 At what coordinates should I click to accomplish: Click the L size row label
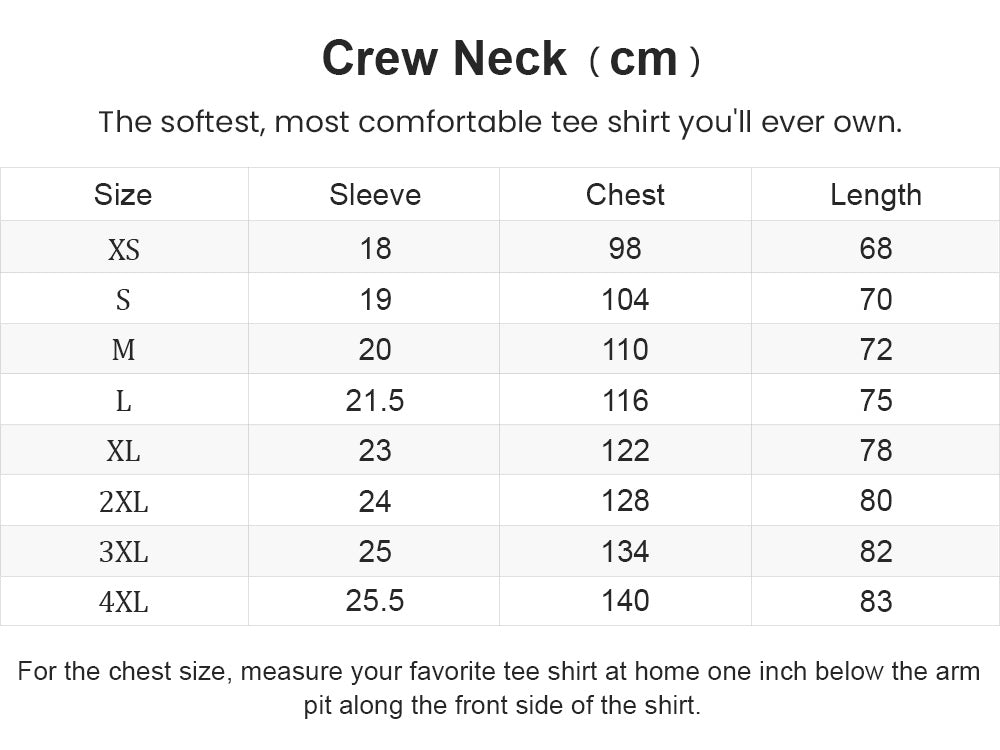tap(123, 401)
